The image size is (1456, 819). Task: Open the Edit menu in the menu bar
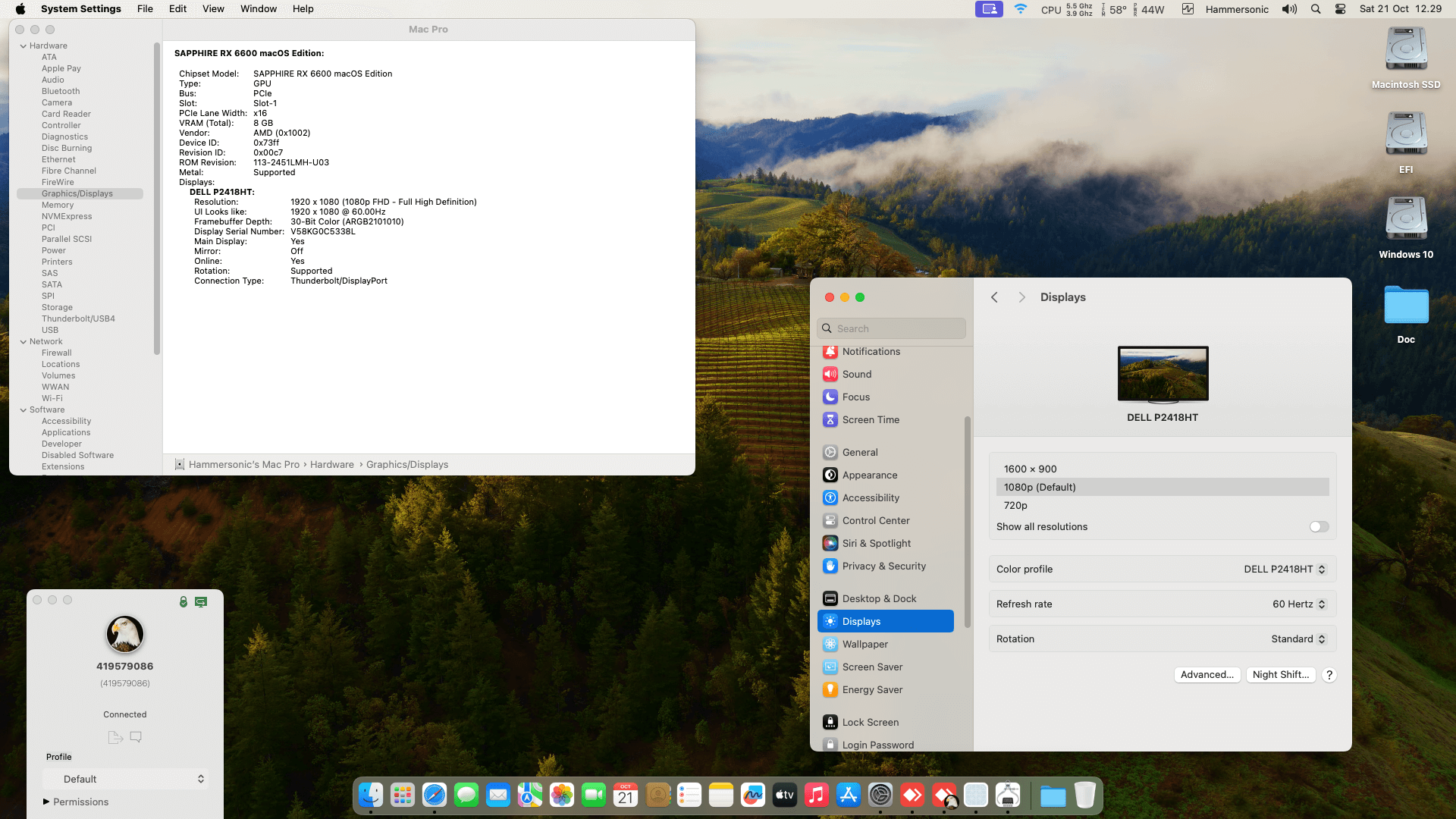pyautogui.click(x=177, y=9)
